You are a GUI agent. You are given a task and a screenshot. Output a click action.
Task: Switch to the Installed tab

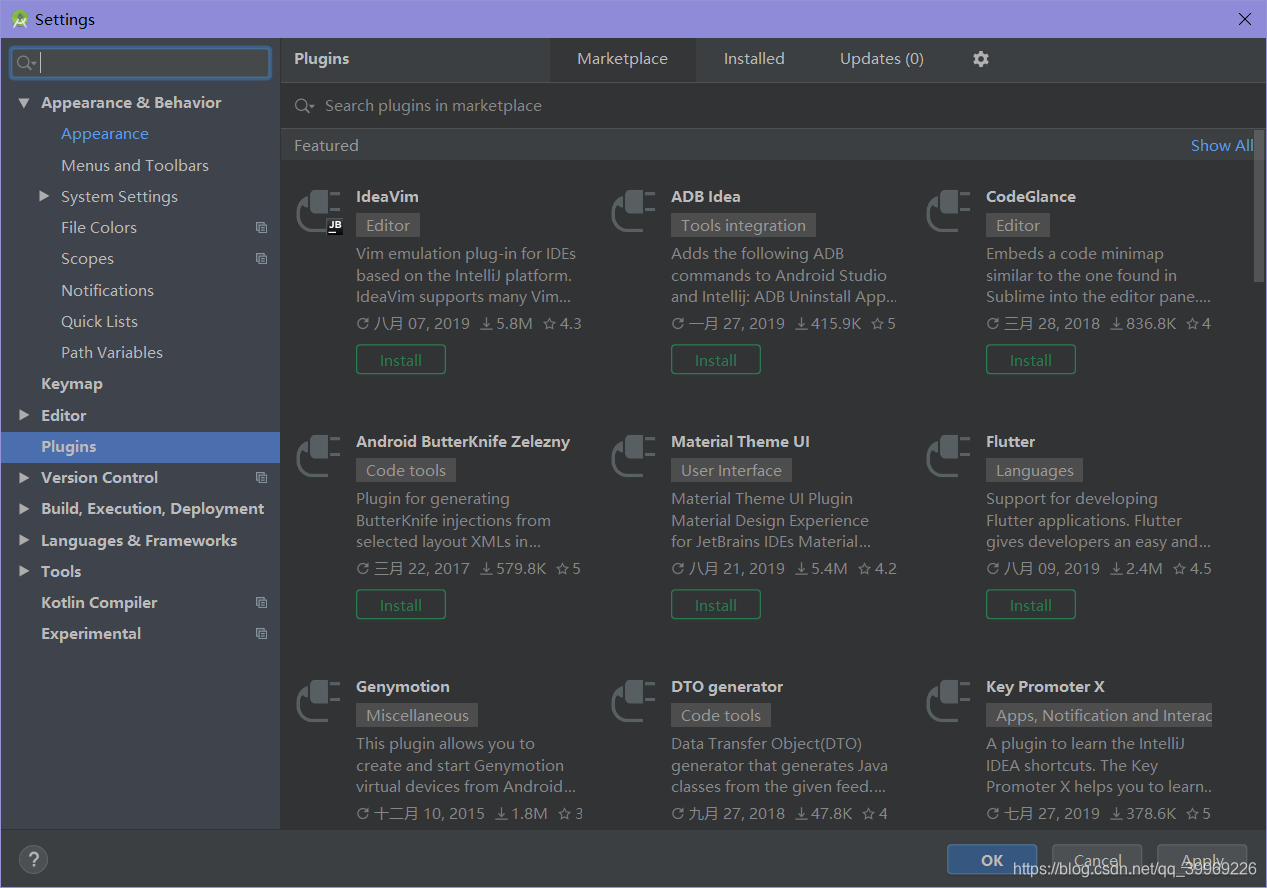coord(754,59)
